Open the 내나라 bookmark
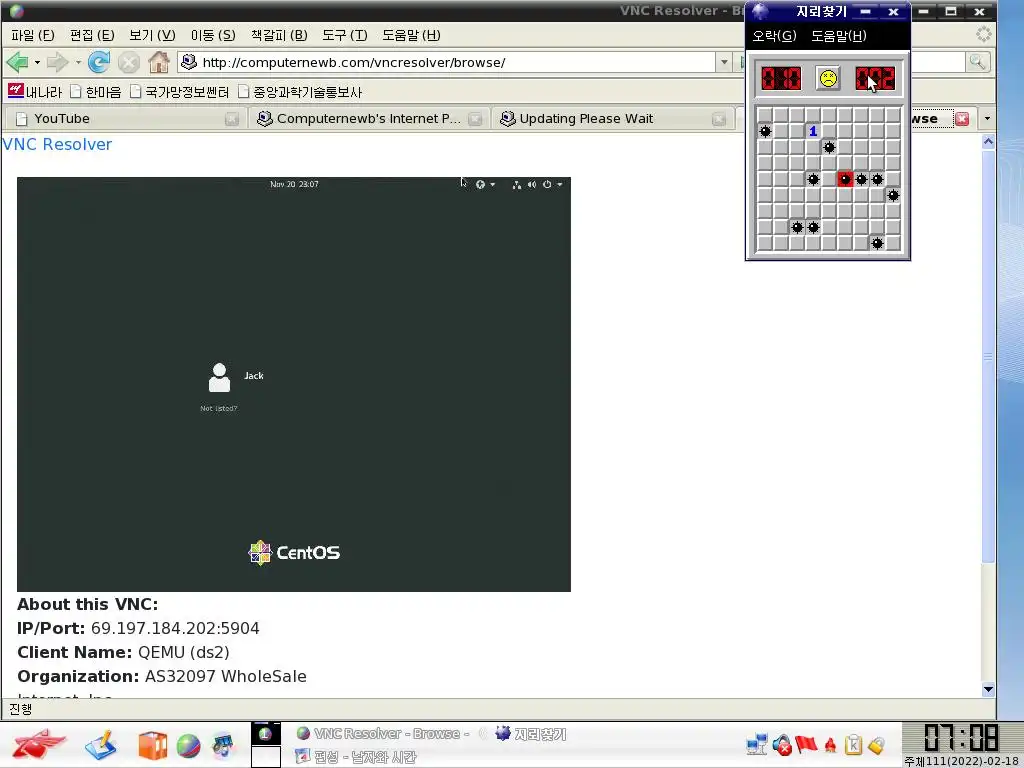1024x768 pixels. [35, 91]
